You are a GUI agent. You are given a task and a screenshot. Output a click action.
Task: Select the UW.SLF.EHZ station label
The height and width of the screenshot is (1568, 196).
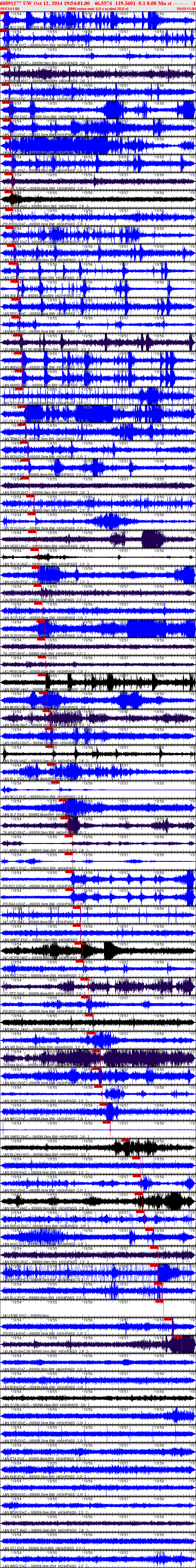point(13,815)
